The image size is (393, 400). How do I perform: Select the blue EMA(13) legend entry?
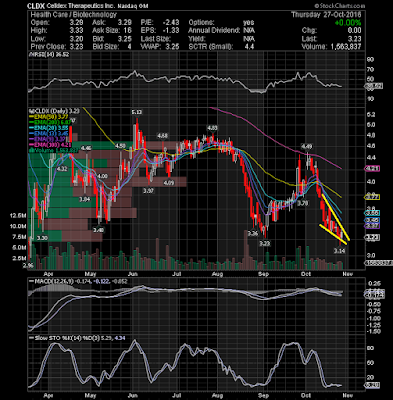click(50, 133)
